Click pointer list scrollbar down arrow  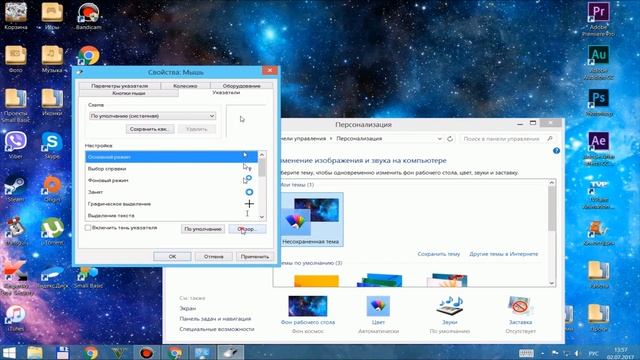pyautogui.click(x=262, y=217)
